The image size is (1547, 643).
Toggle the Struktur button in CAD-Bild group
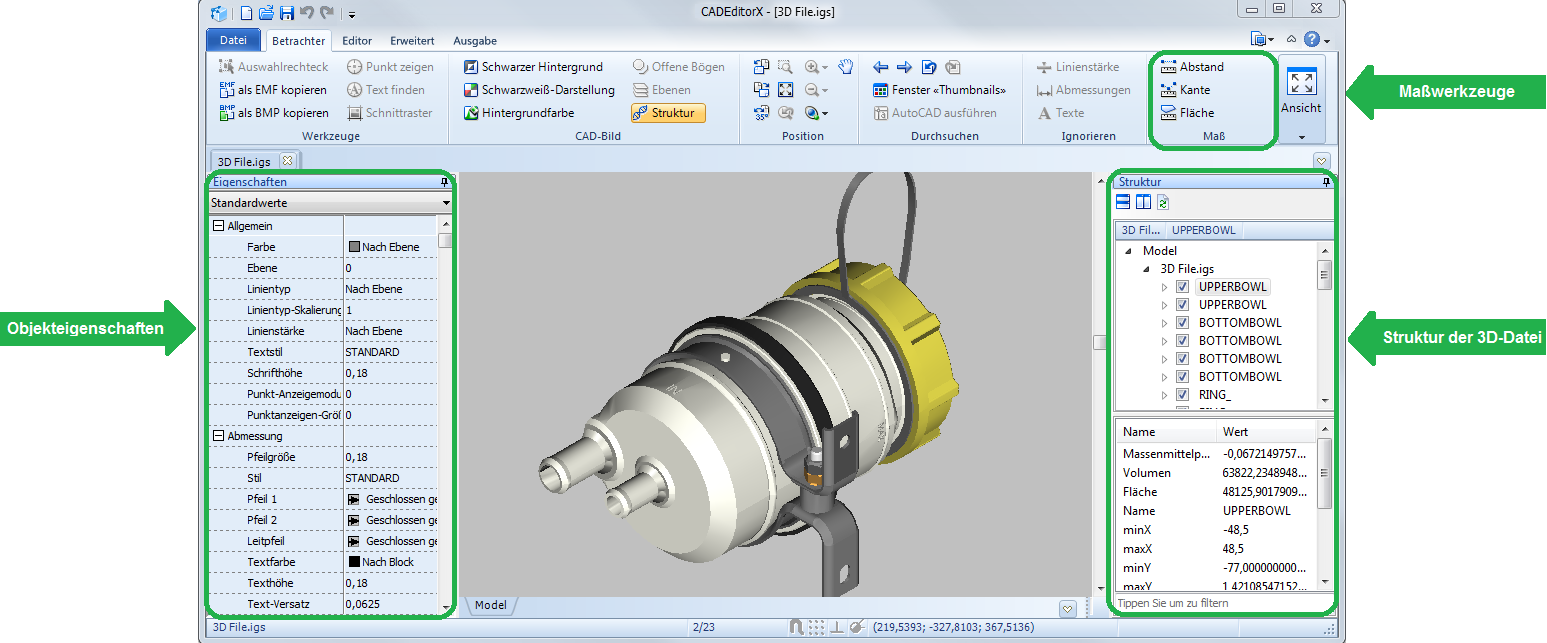(668, 113)
